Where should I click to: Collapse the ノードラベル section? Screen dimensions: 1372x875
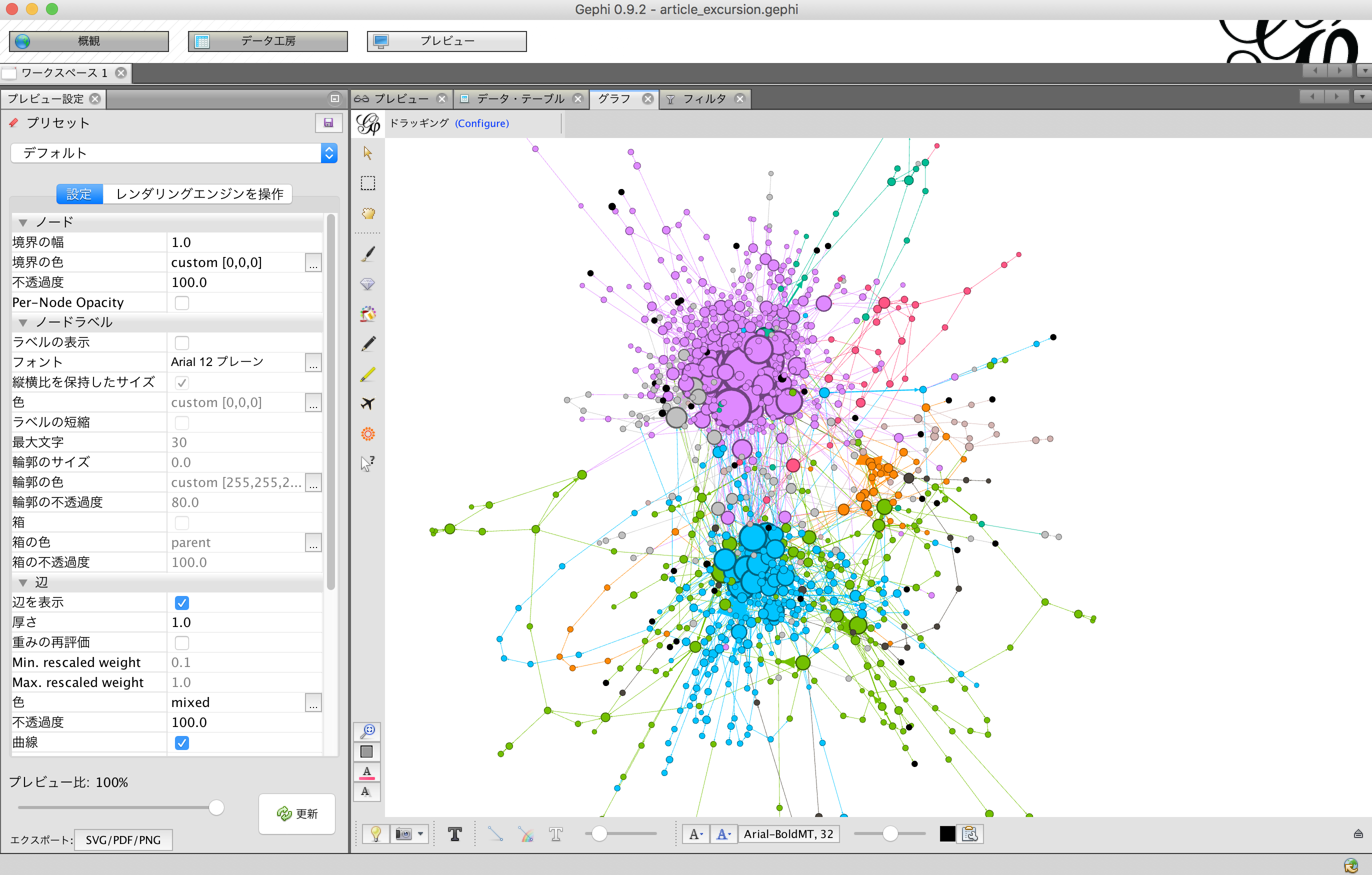coord(23,322)
